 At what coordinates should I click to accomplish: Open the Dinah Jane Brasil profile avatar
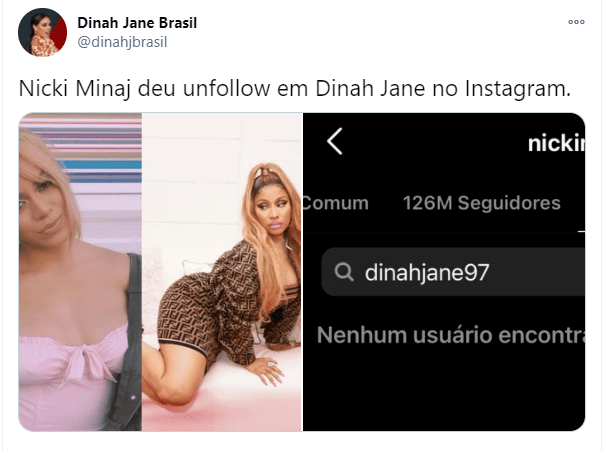[x=42, y=32]
